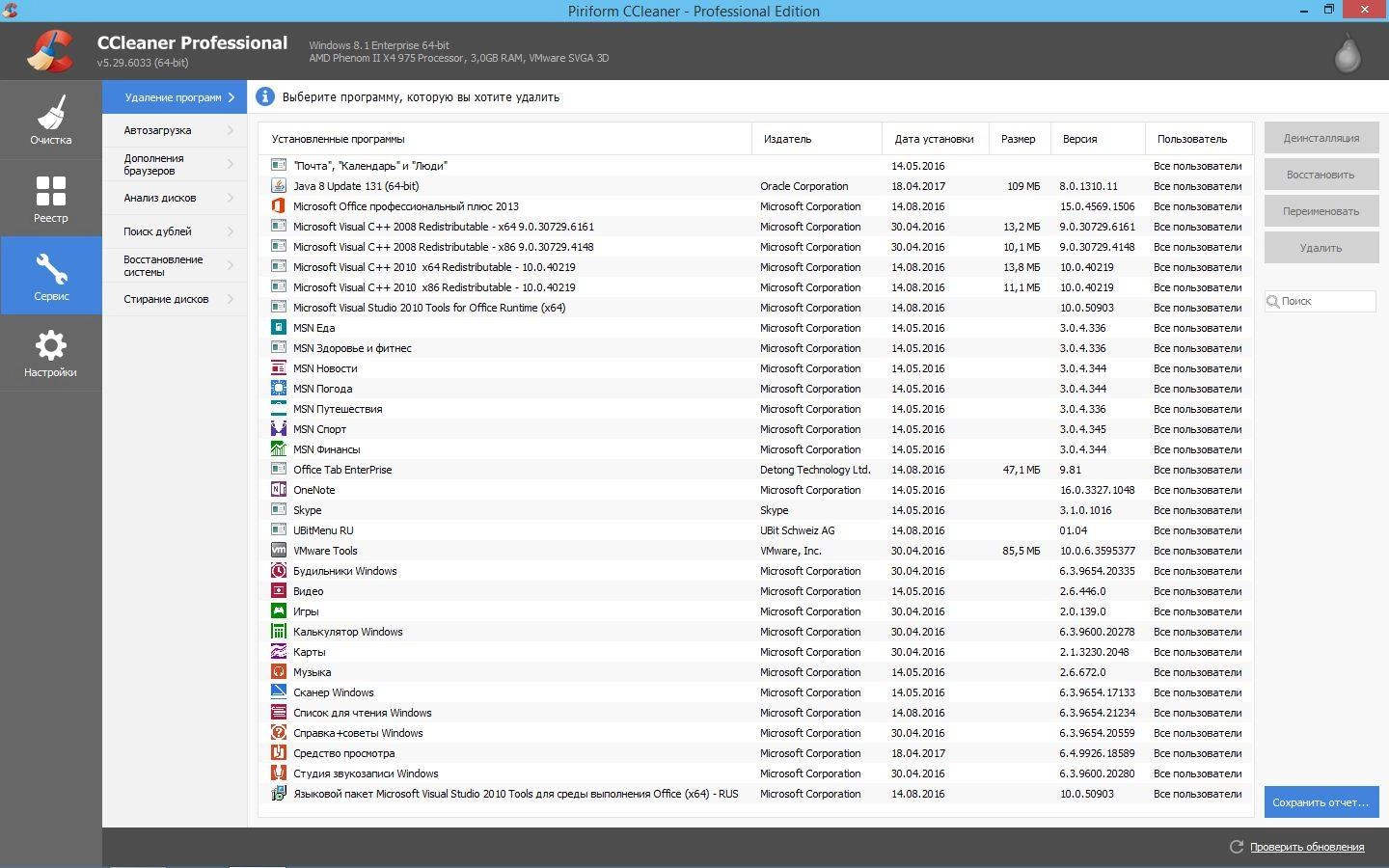This screenshot has width=1389, height=868.
Task: Open the Восстановление системы tab
Action: 175,265
